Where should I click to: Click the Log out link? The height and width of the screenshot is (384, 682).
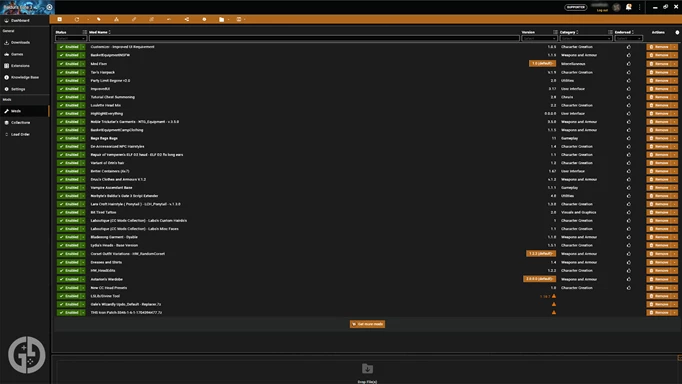[602, 10]
